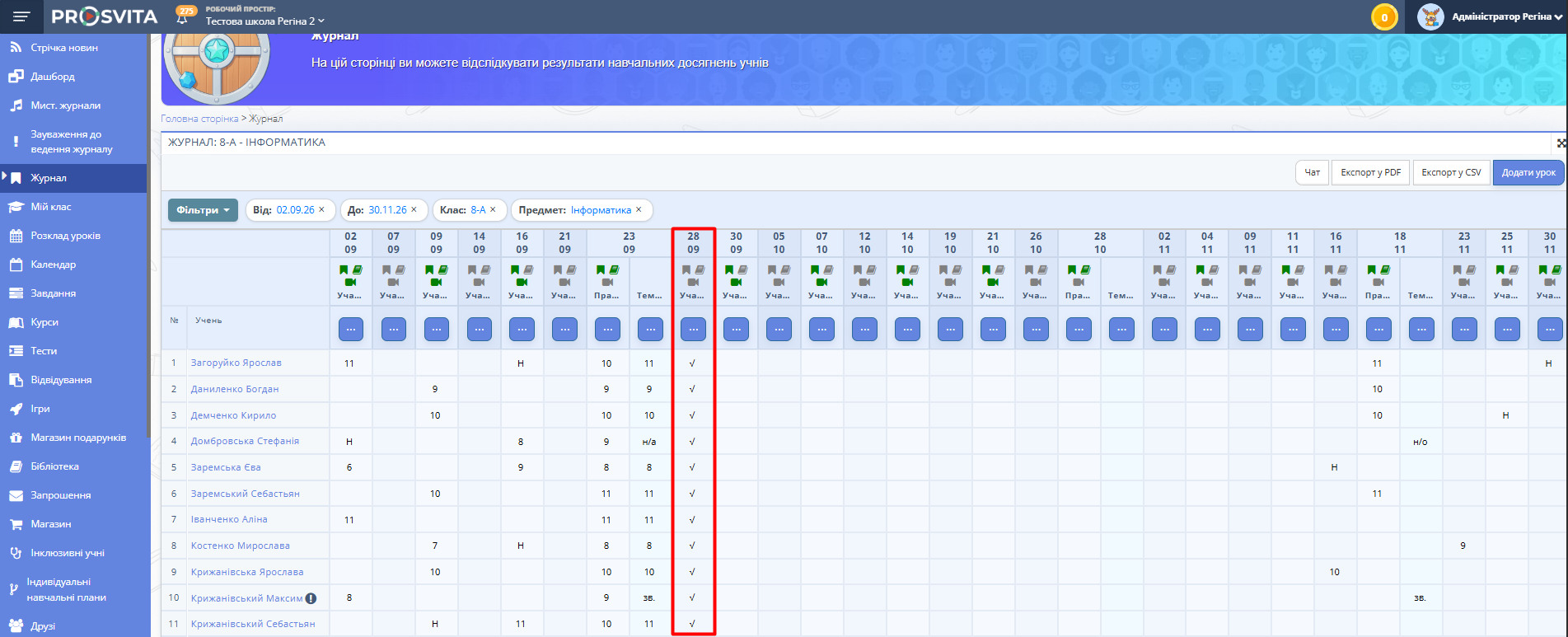
Task: Click the Мій клас graduation cap icon
Action: [16, 207]
